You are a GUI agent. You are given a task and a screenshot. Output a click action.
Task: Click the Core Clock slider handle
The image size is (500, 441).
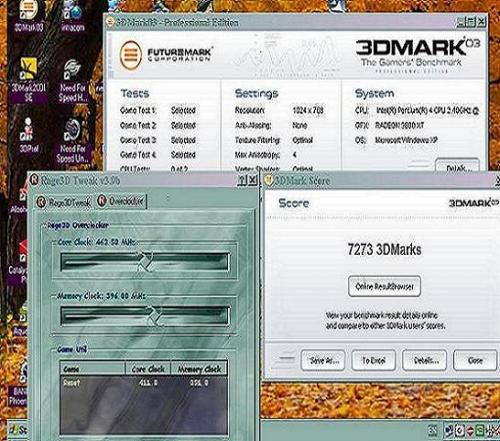coord(145,262)
